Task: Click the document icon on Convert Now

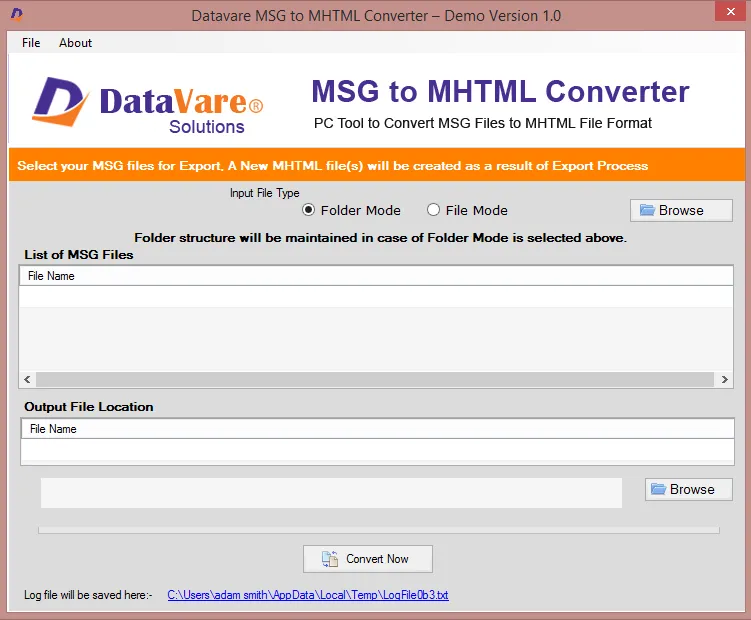Action: pyautogui.click(x=330, y=559)
